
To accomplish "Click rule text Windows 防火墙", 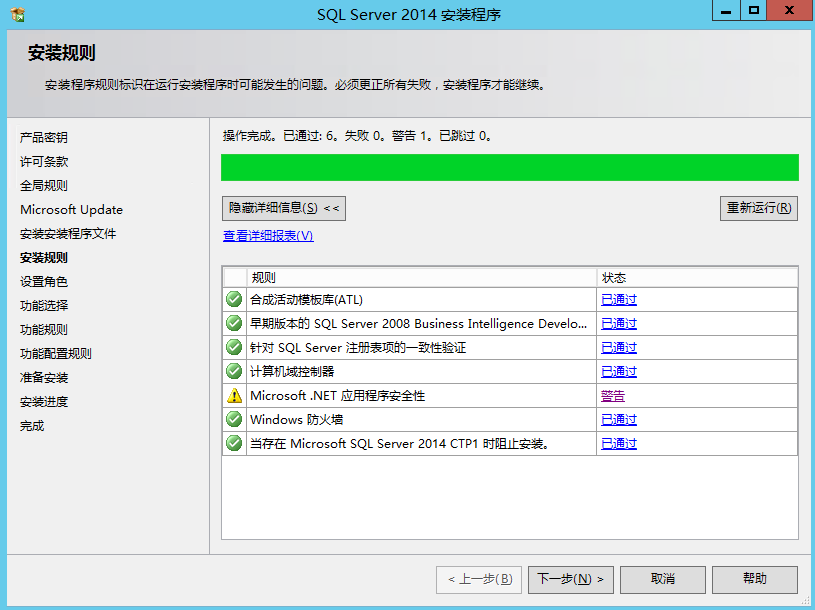I will coord(297,420).
